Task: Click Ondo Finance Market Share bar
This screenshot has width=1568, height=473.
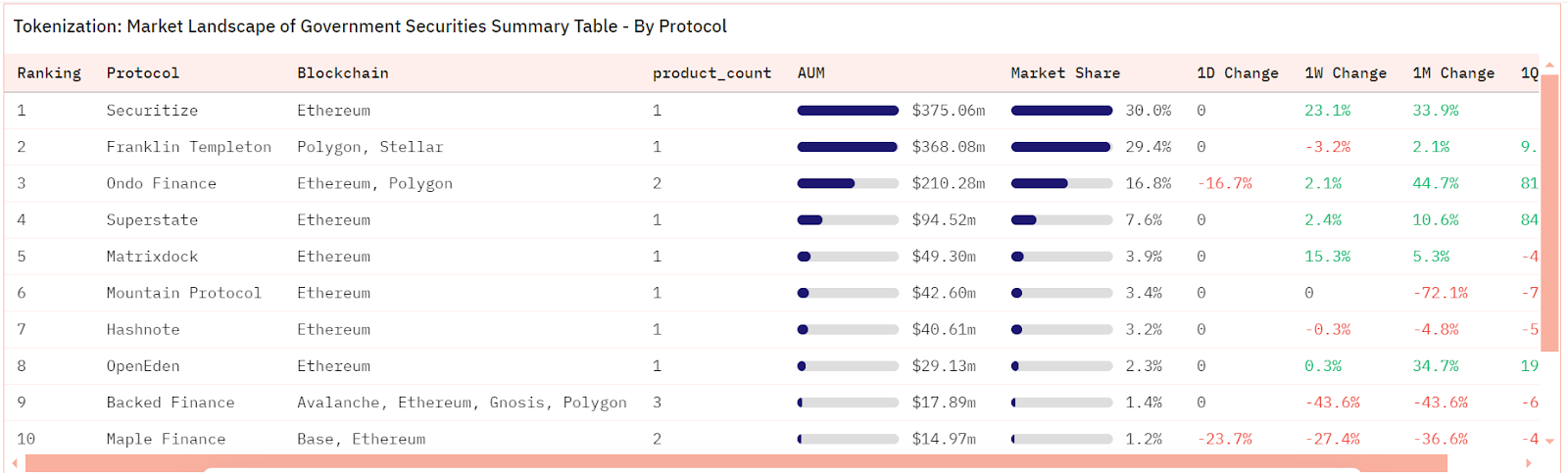Action: [1061, 184]
